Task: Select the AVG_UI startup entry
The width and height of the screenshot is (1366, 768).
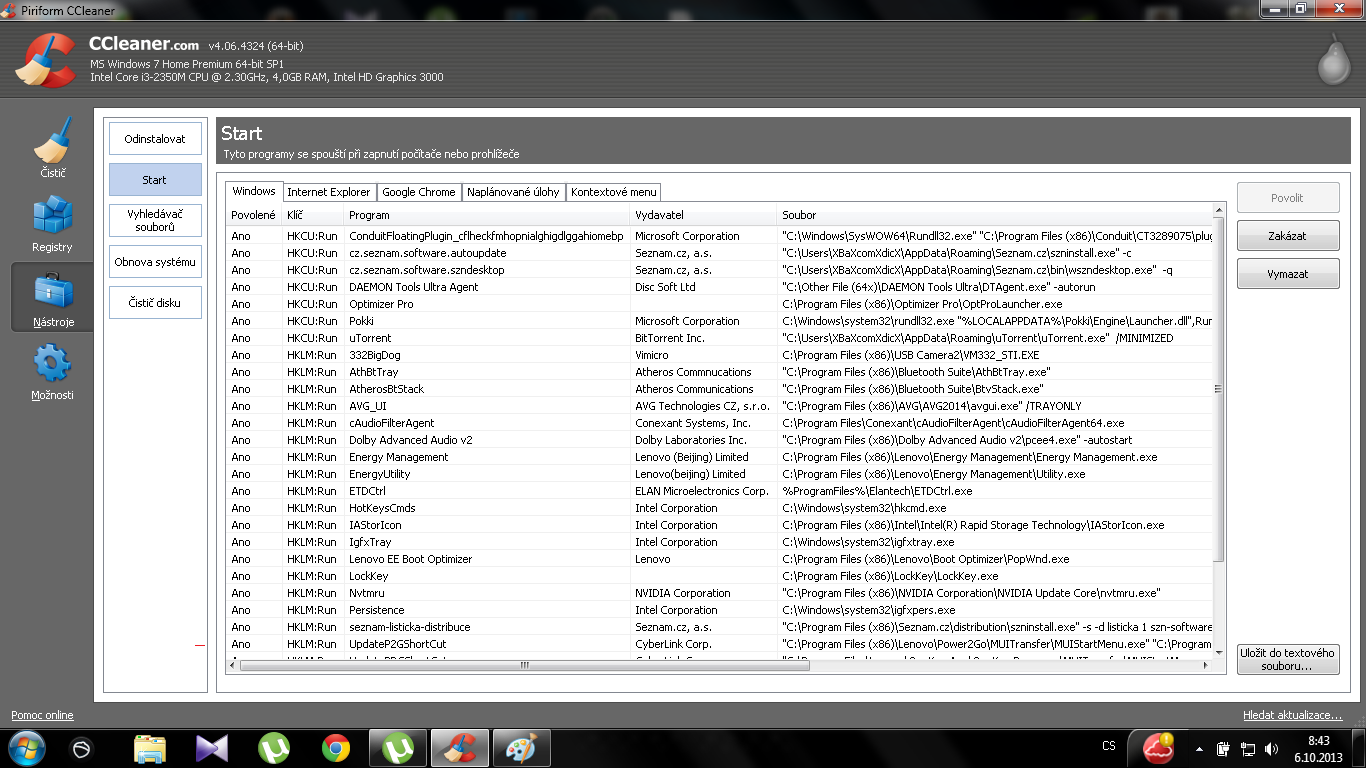Action: click(719, 406)
